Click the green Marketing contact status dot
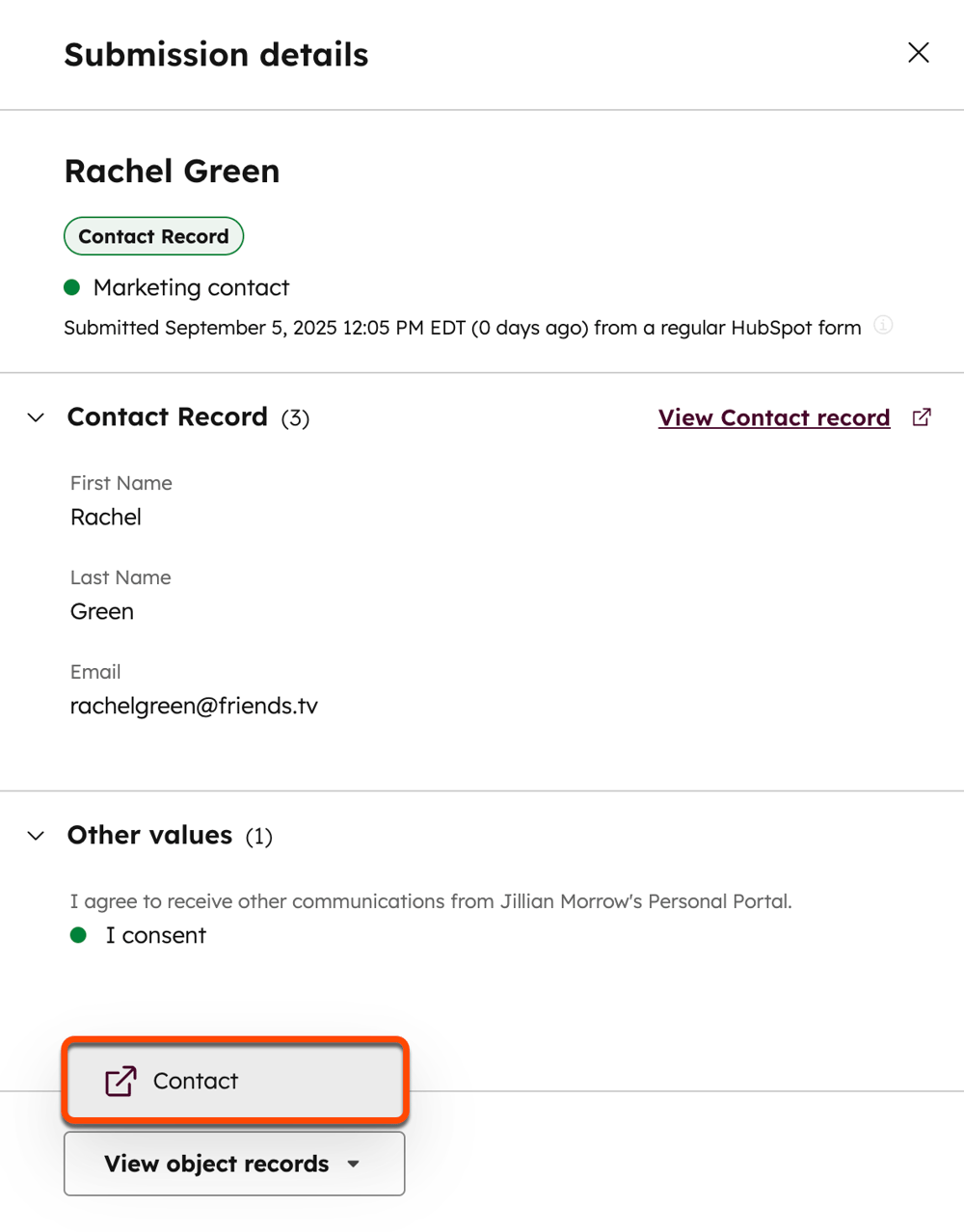 (x=72, y=287)
